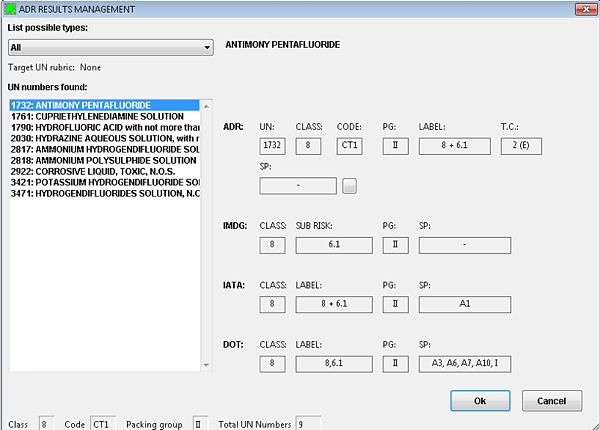Close the ADR Results Management window
The image size is (600, 430).
coord(585,9)
